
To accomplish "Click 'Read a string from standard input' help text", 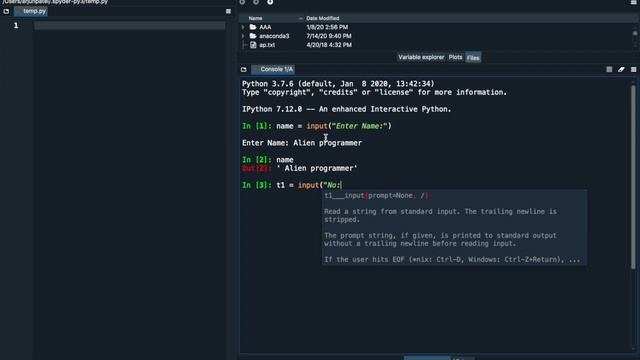I will point(440,216).
